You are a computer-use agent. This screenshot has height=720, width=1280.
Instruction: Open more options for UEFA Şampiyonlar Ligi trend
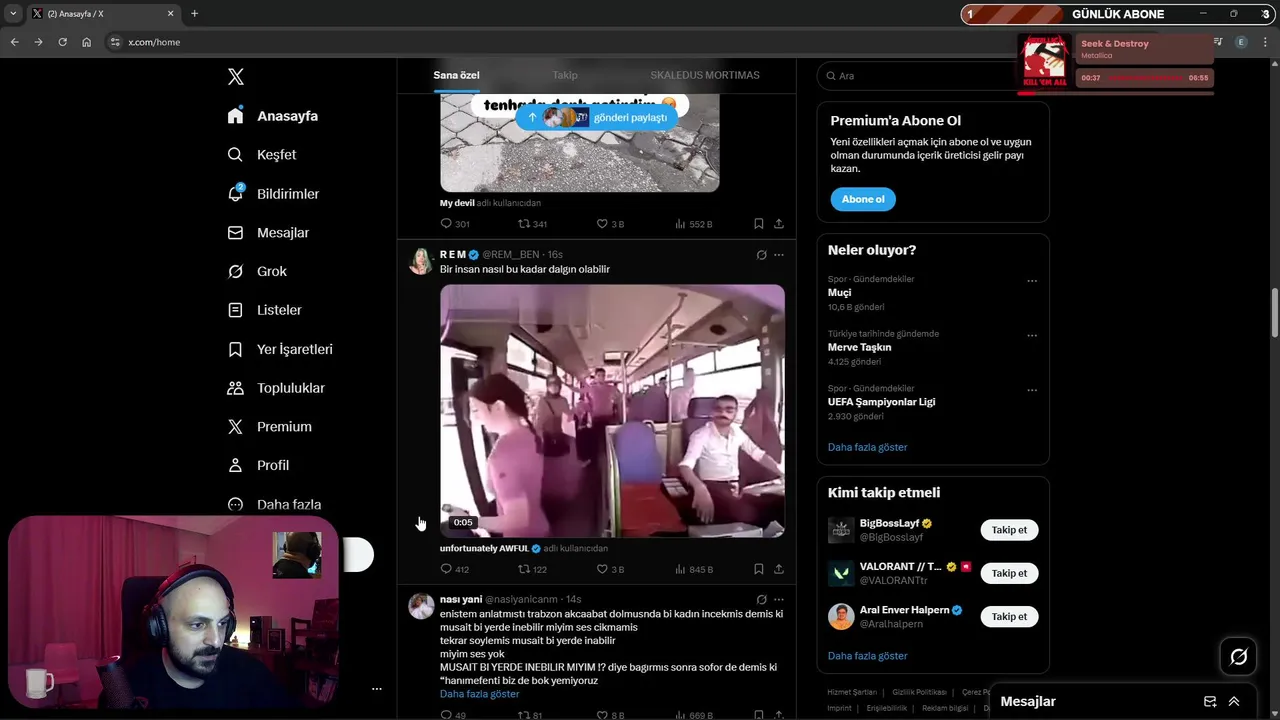(x=1032, y=390)
